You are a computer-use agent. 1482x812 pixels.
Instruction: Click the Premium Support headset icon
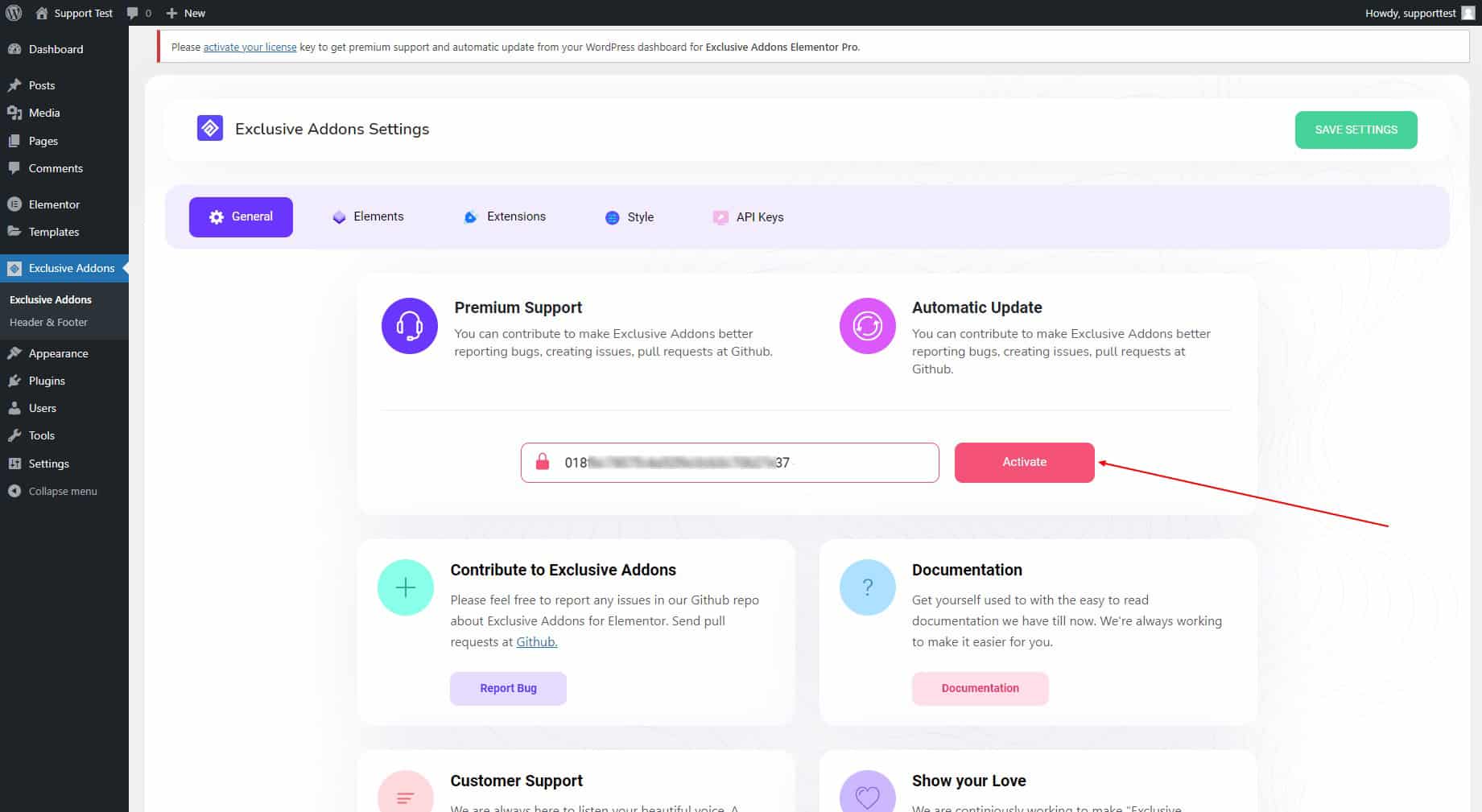pyautogui.click(x=410, y=326)
